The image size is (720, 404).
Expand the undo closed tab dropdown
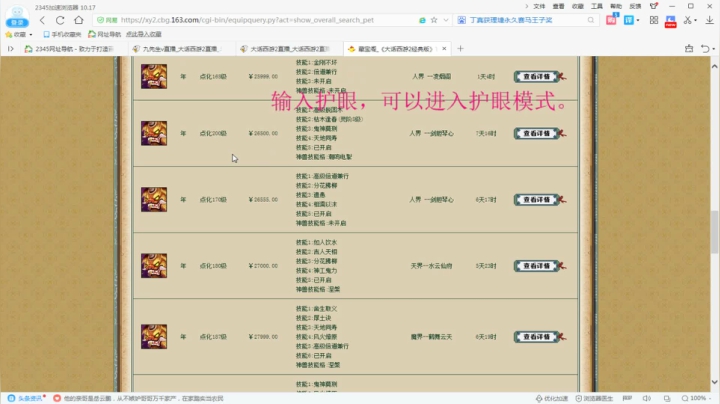point(714,49)
